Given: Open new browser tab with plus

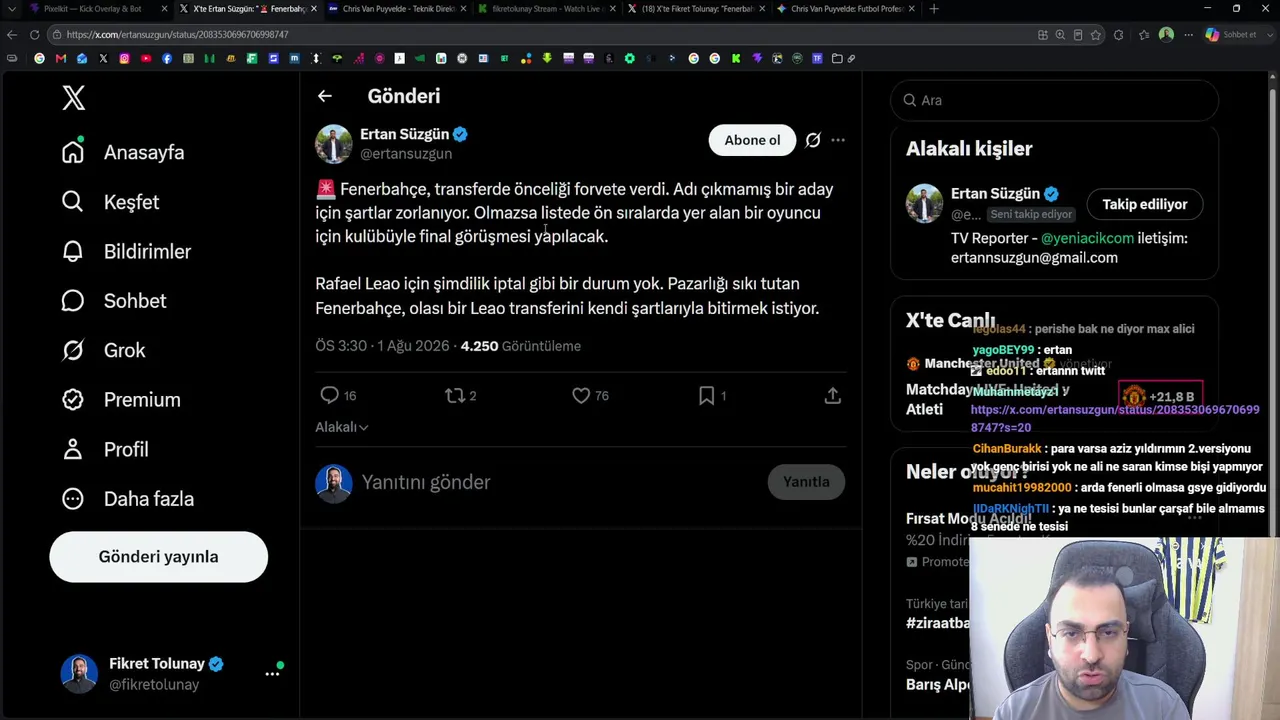Looking at the screenshot, I should coord(934,9).
